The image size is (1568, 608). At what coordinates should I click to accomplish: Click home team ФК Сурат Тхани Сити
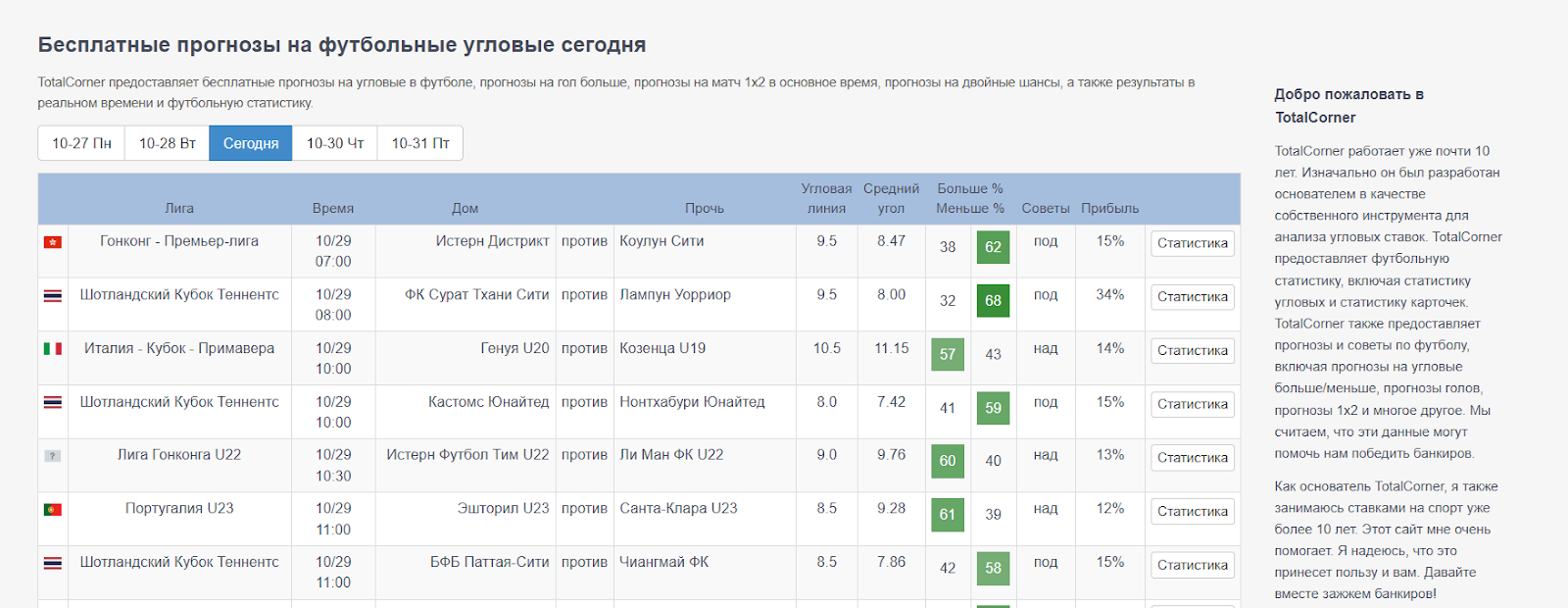click(x=476, y=294)
